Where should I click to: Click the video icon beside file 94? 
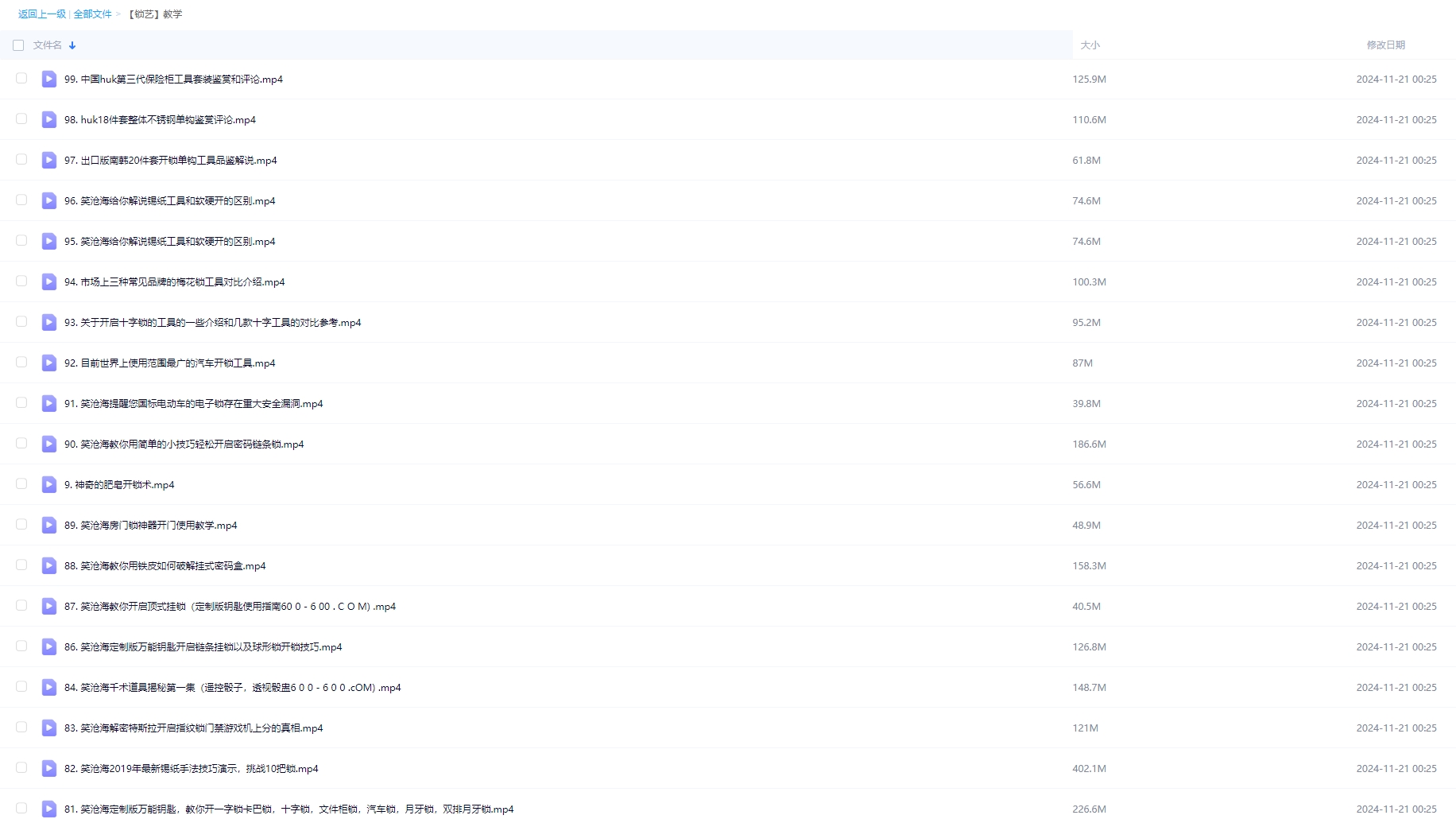pos(49,281)
